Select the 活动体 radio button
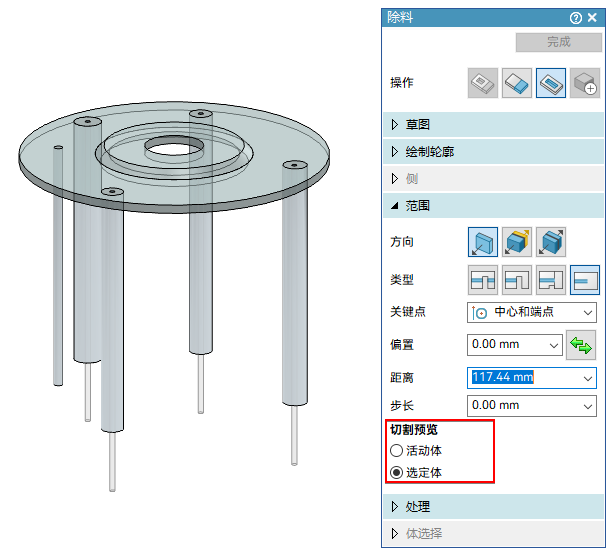Image resolution: width=612 pixels, height=554 pixels. (x=397, y=451)
